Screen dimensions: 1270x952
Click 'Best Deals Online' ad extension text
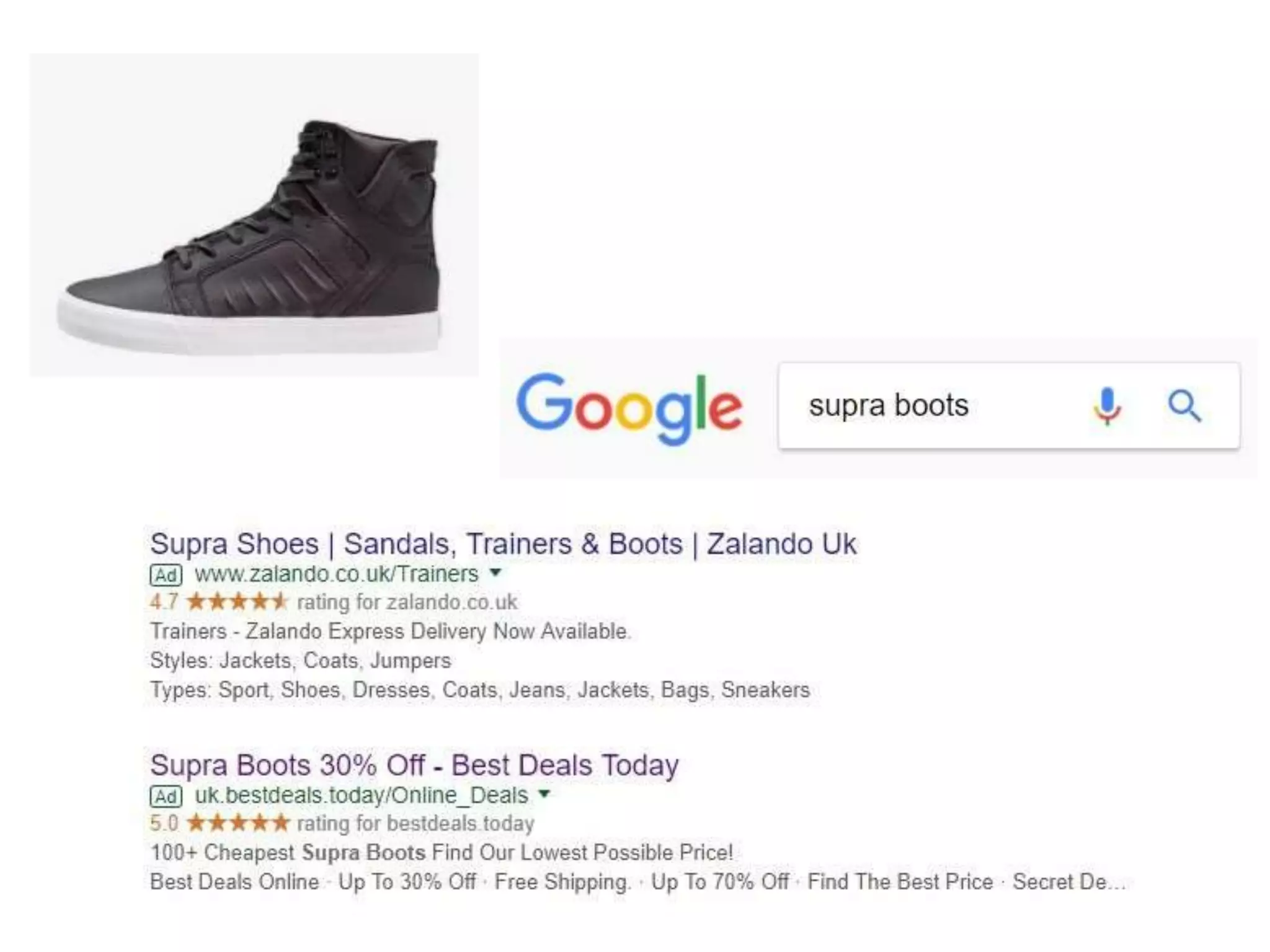(x=234, y=882)
